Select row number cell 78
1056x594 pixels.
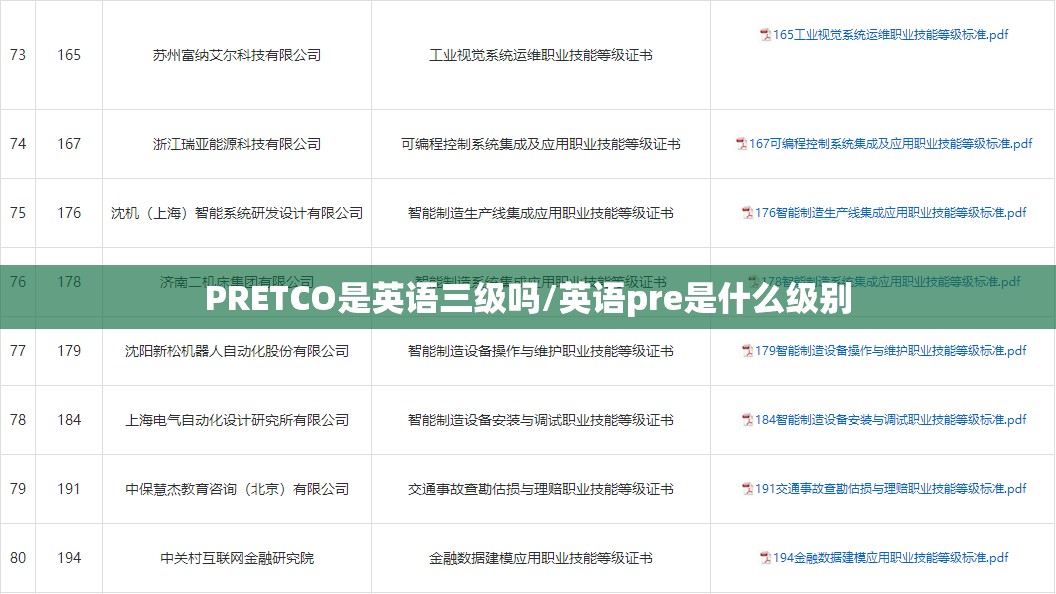(x=18, y=420)
